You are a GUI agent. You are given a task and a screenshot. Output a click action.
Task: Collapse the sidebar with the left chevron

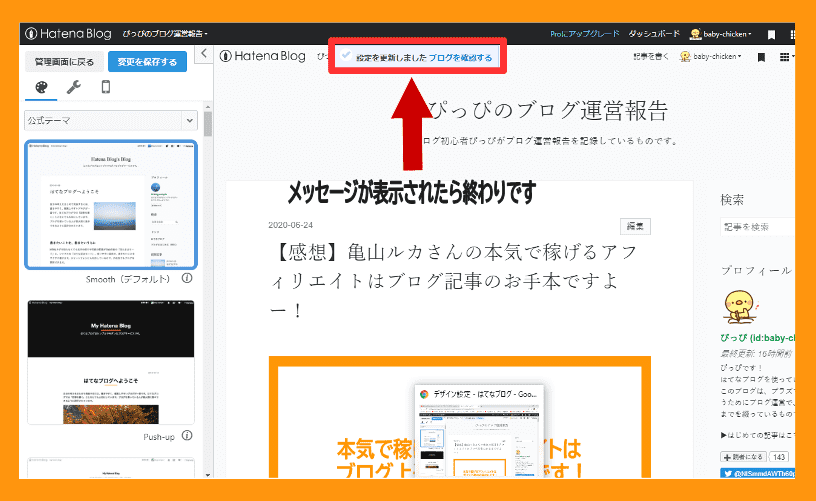(204, 53)
